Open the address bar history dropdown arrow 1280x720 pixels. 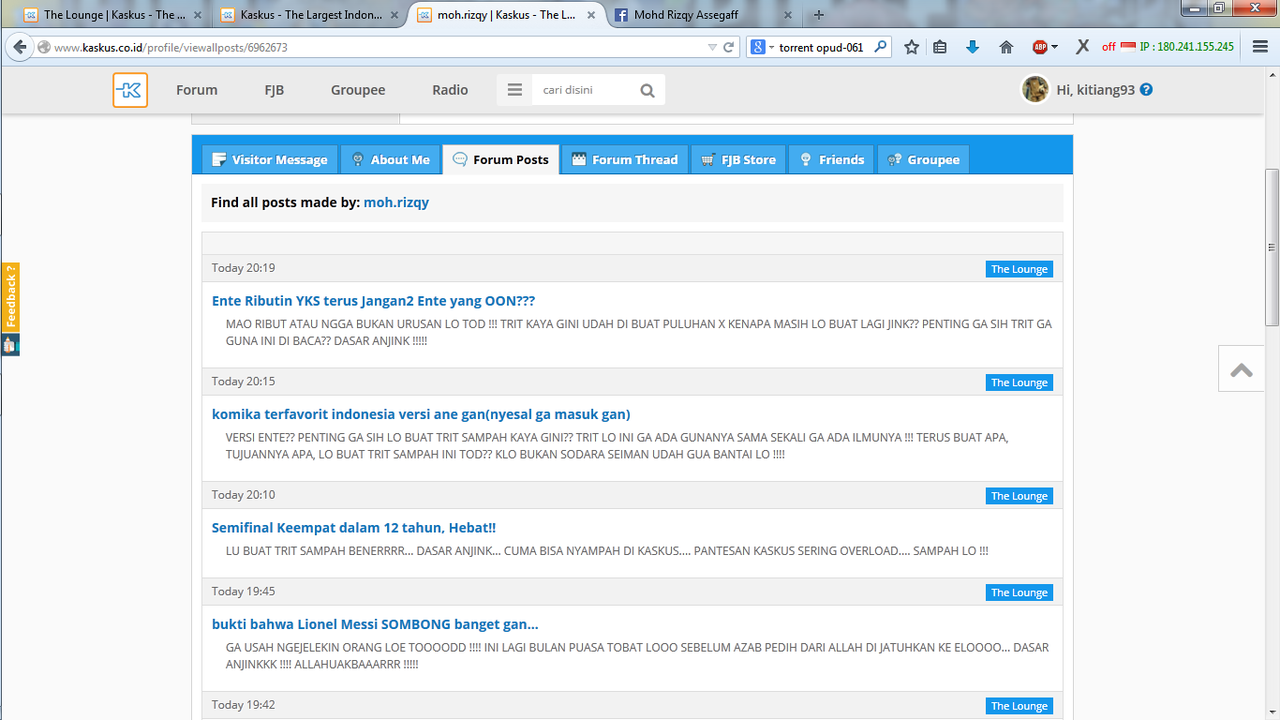[x=712, y=47]
